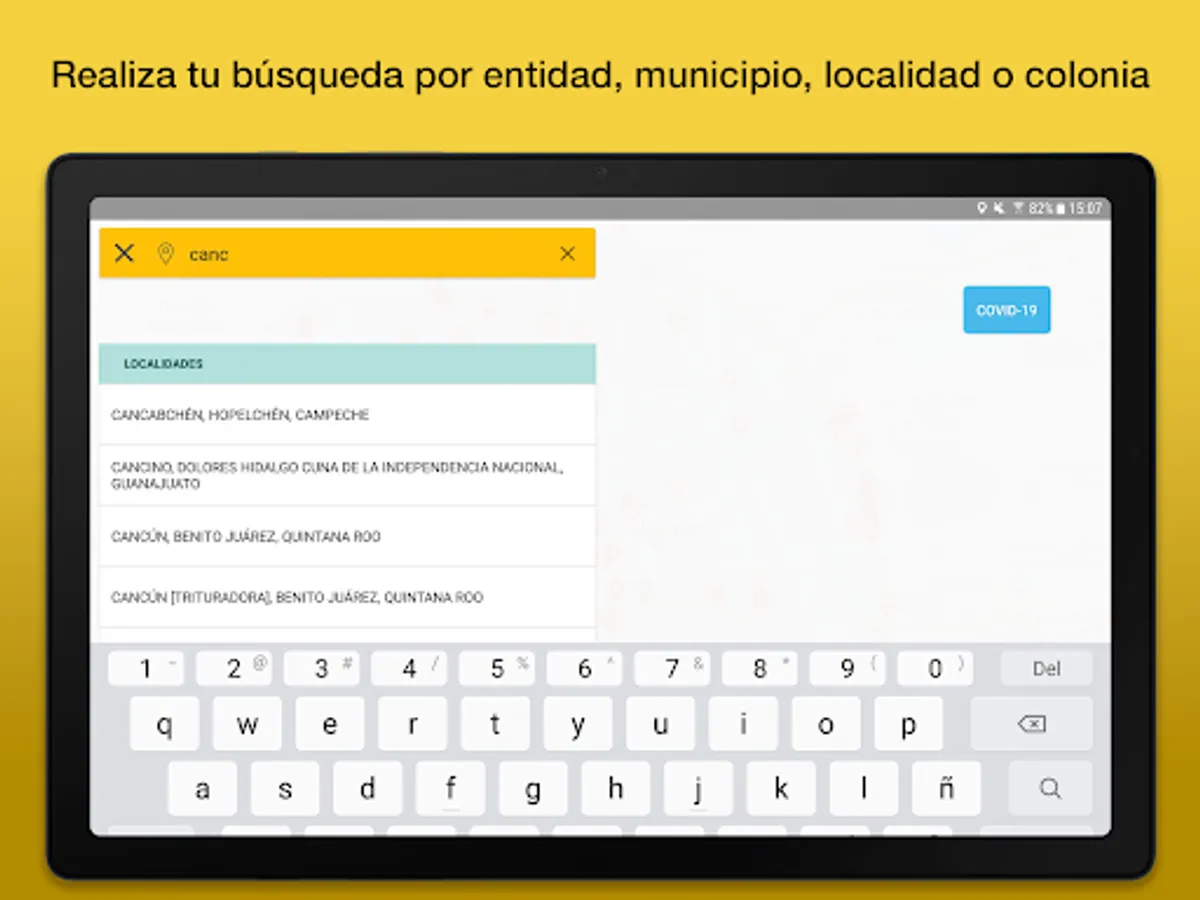Tap the letter ñ key
Image resolution: width=1200 pixels, height=900 pixels.
pyautogui.click(x=946, y=789)
